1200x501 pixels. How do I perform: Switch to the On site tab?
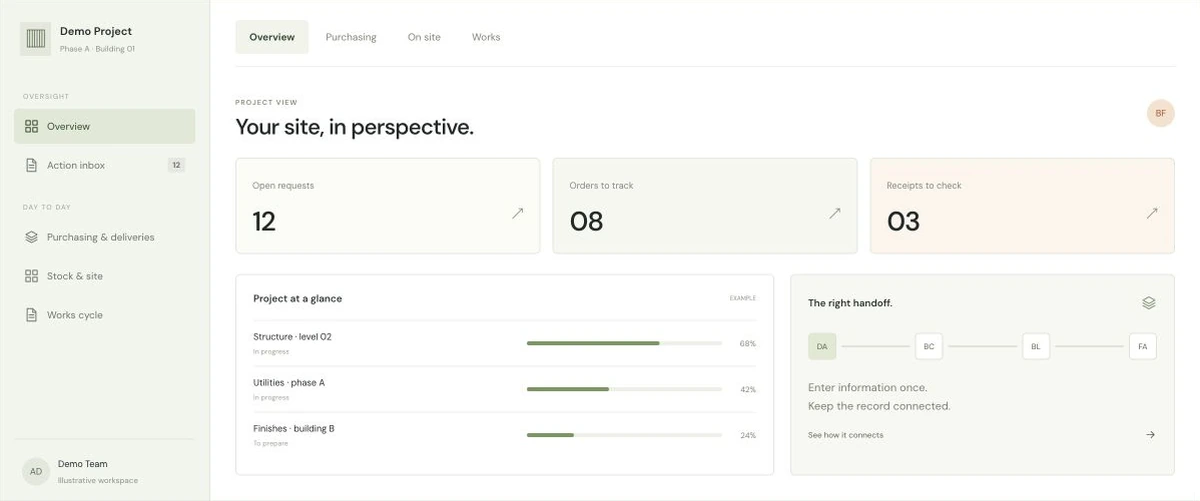coord(424,37)
